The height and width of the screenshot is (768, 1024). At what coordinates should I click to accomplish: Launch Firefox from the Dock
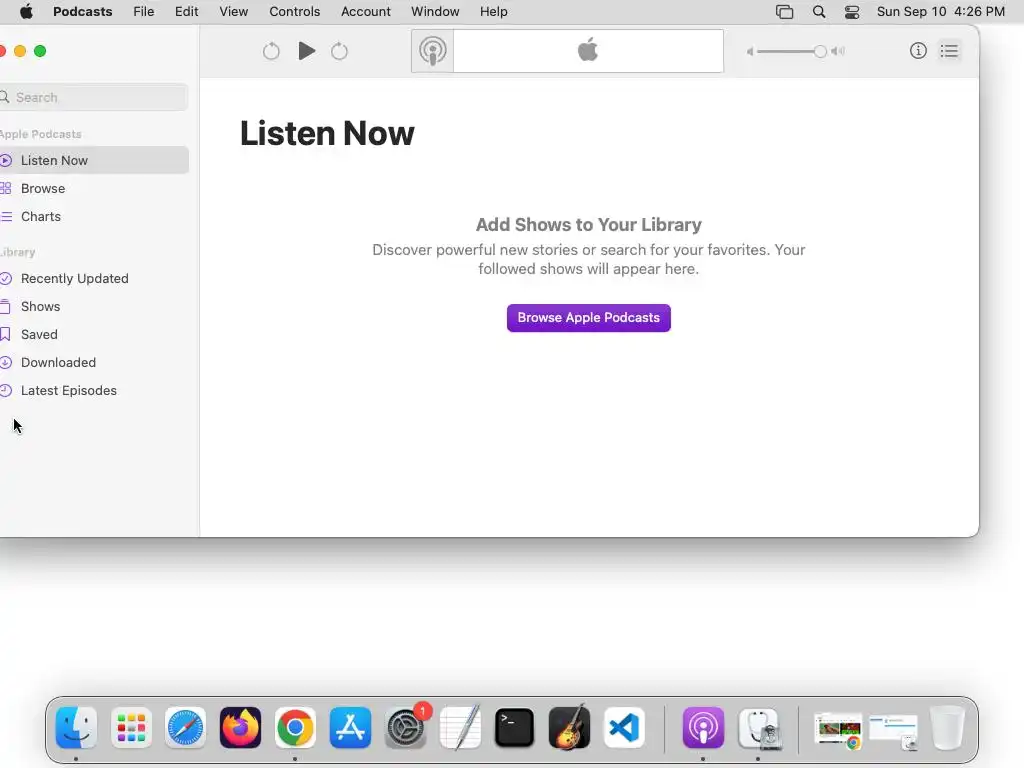[240, 728]
